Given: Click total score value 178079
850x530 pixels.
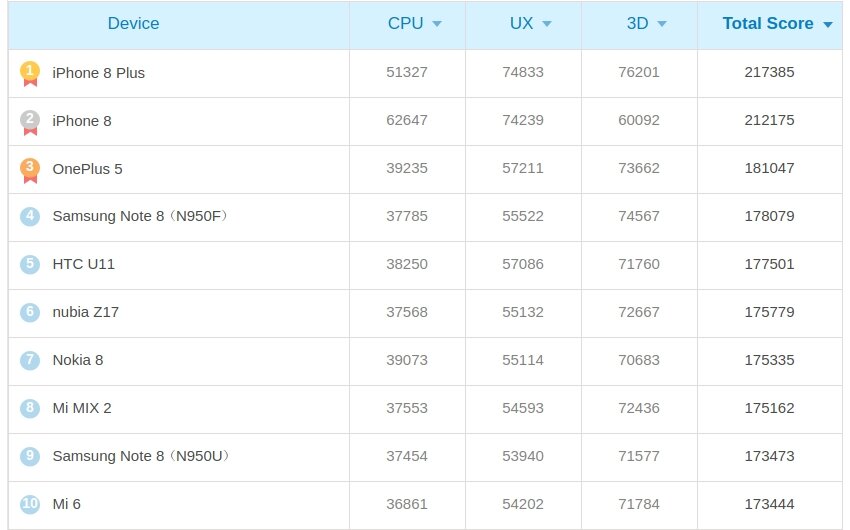Looking at the screenshot, I should tap(769, 216).
